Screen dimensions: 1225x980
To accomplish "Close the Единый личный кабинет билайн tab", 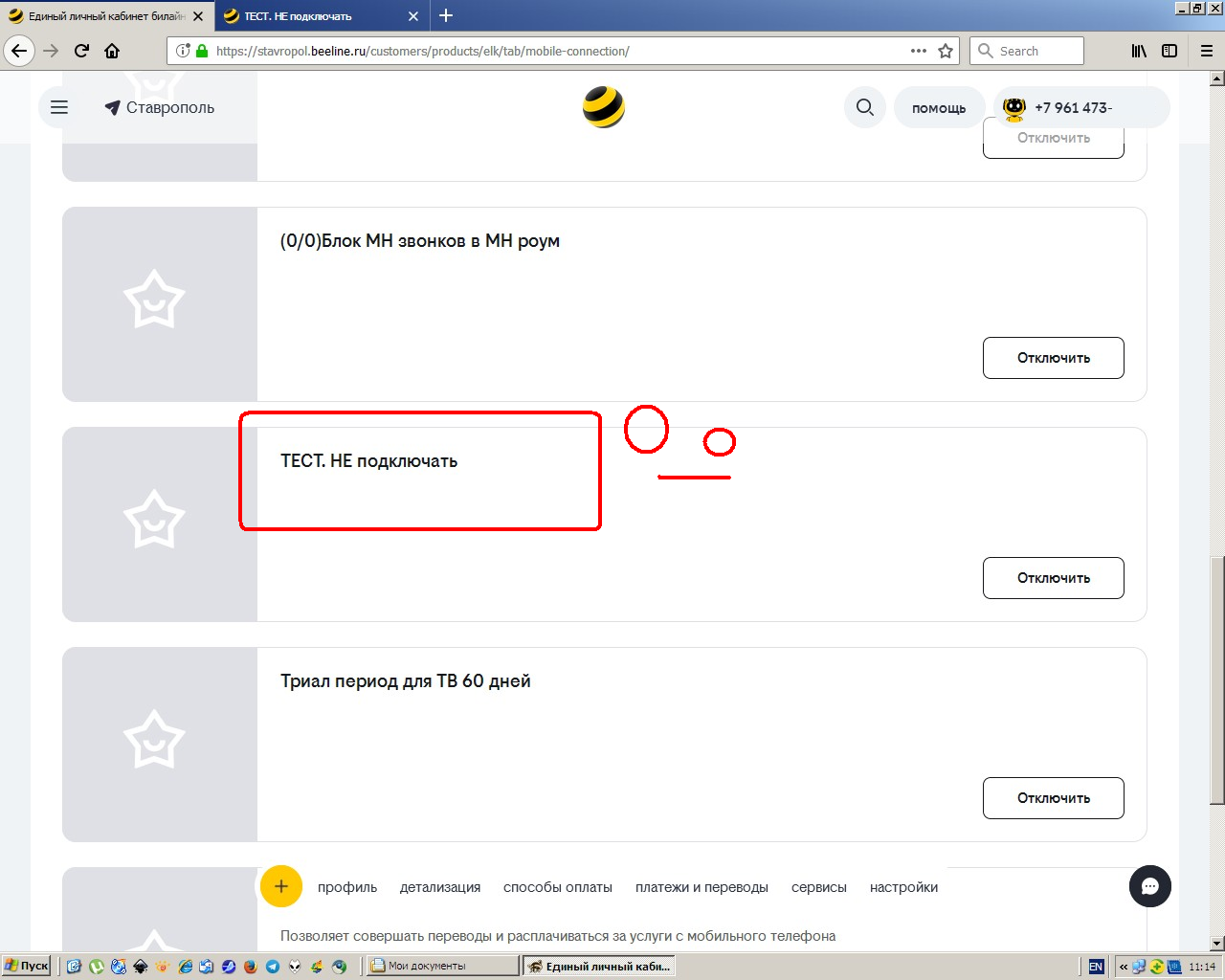I will click(198, 16).
